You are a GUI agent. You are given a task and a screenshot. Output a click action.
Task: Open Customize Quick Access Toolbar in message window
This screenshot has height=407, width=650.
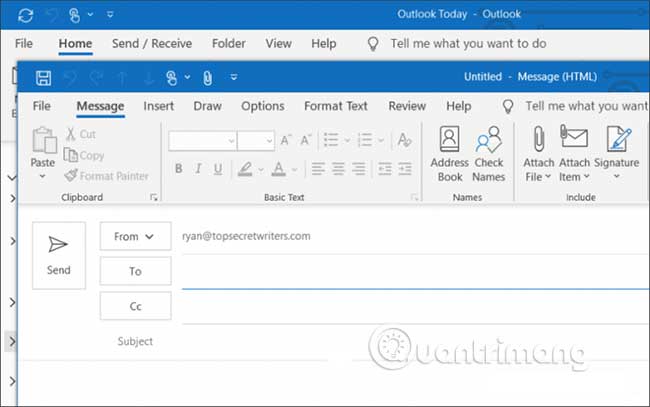coord(234,77)
